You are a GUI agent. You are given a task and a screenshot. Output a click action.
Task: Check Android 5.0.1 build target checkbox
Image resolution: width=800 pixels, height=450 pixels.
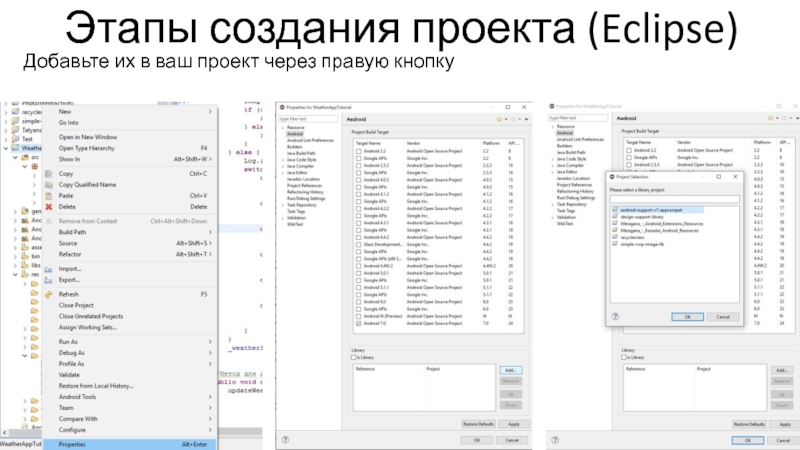coord(359,273)
